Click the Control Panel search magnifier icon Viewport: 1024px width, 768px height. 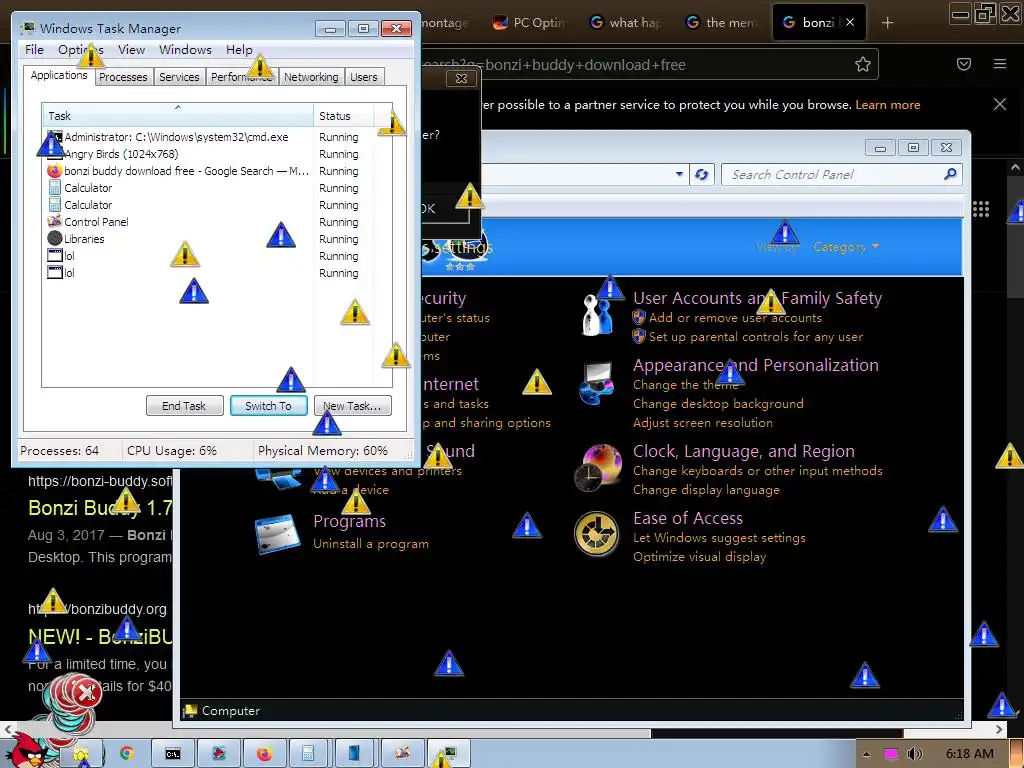(x=950, y=174)
